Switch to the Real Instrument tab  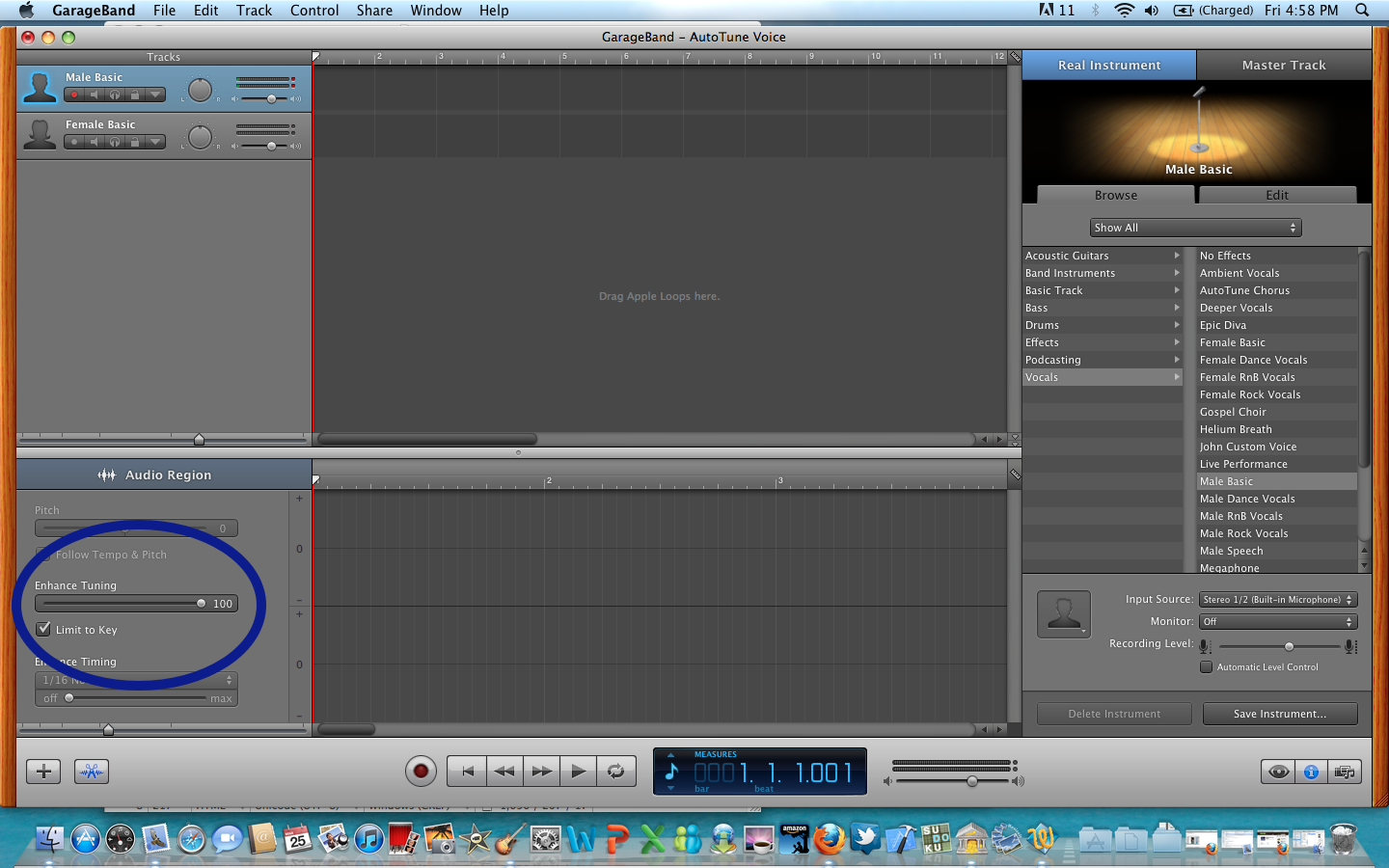[x=1109, y=65]
